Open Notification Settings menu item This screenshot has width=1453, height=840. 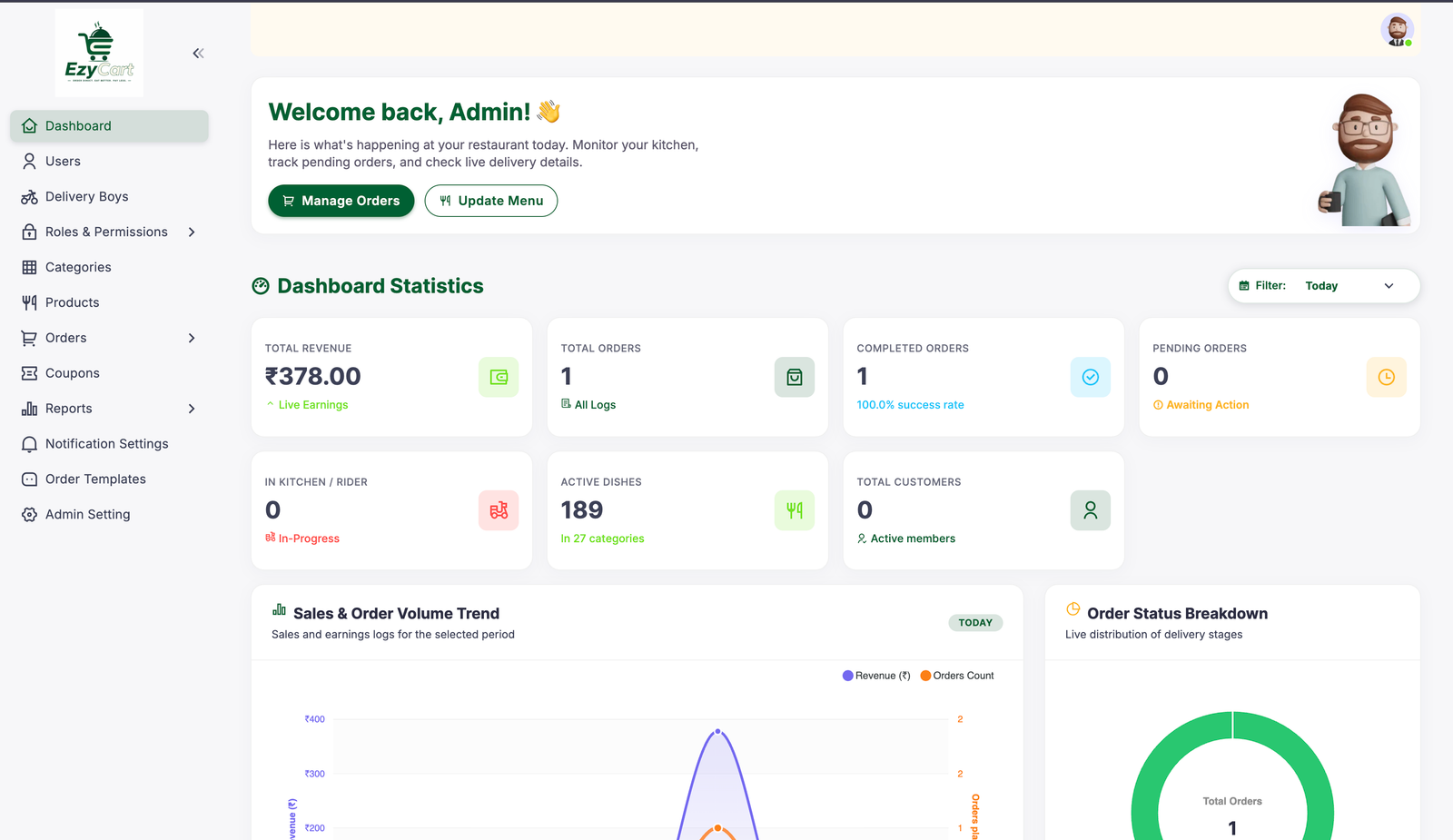(110, 444)
